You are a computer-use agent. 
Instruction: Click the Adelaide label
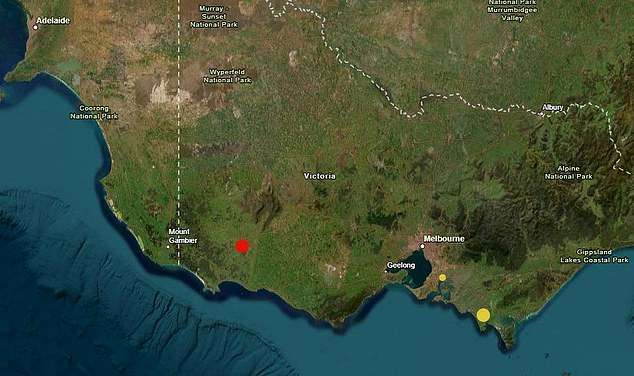(x=53, y=21)
